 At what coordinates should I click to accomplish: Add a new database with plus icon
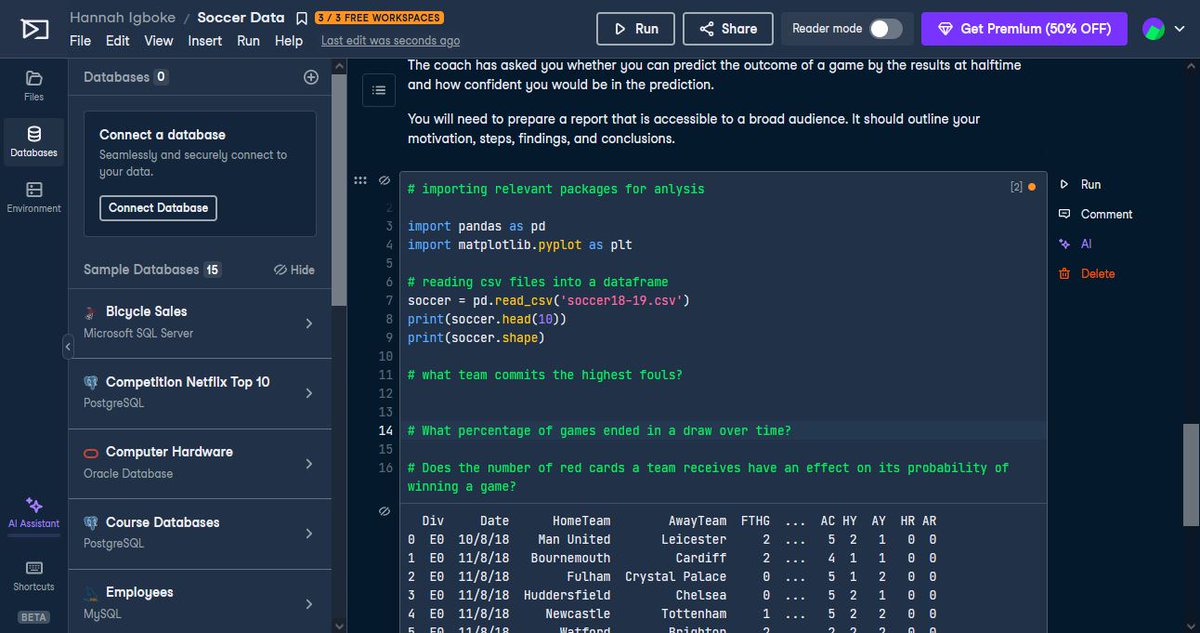point(311,77)
